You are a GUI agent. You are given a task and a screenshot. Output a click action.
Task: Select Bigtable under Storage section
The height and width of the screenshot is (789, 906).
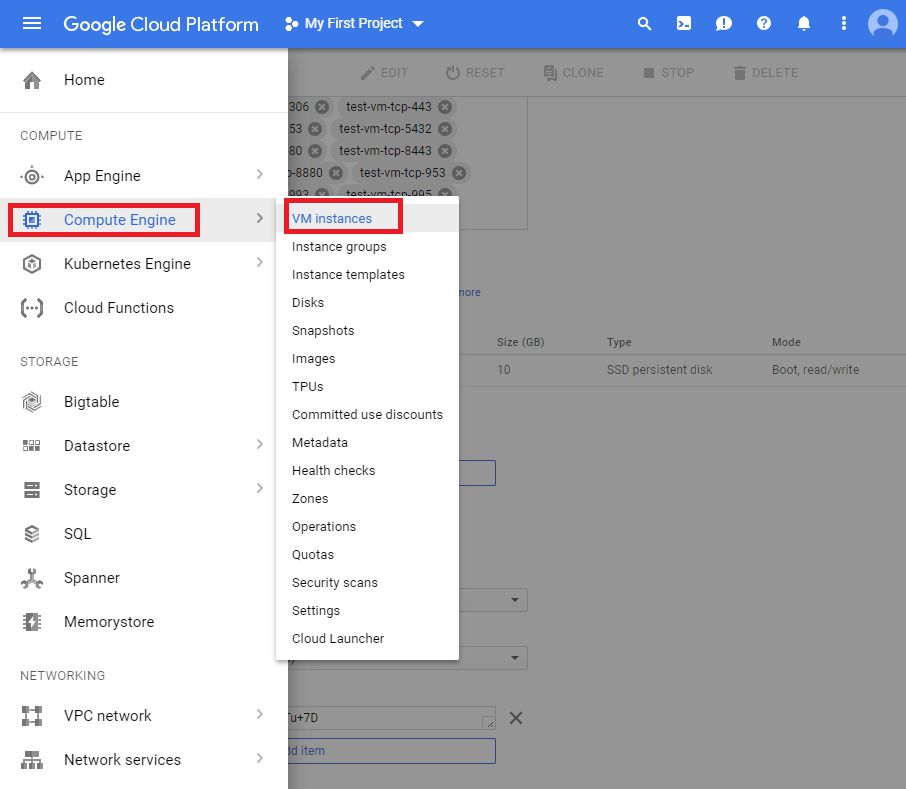(x=91, y=402)
